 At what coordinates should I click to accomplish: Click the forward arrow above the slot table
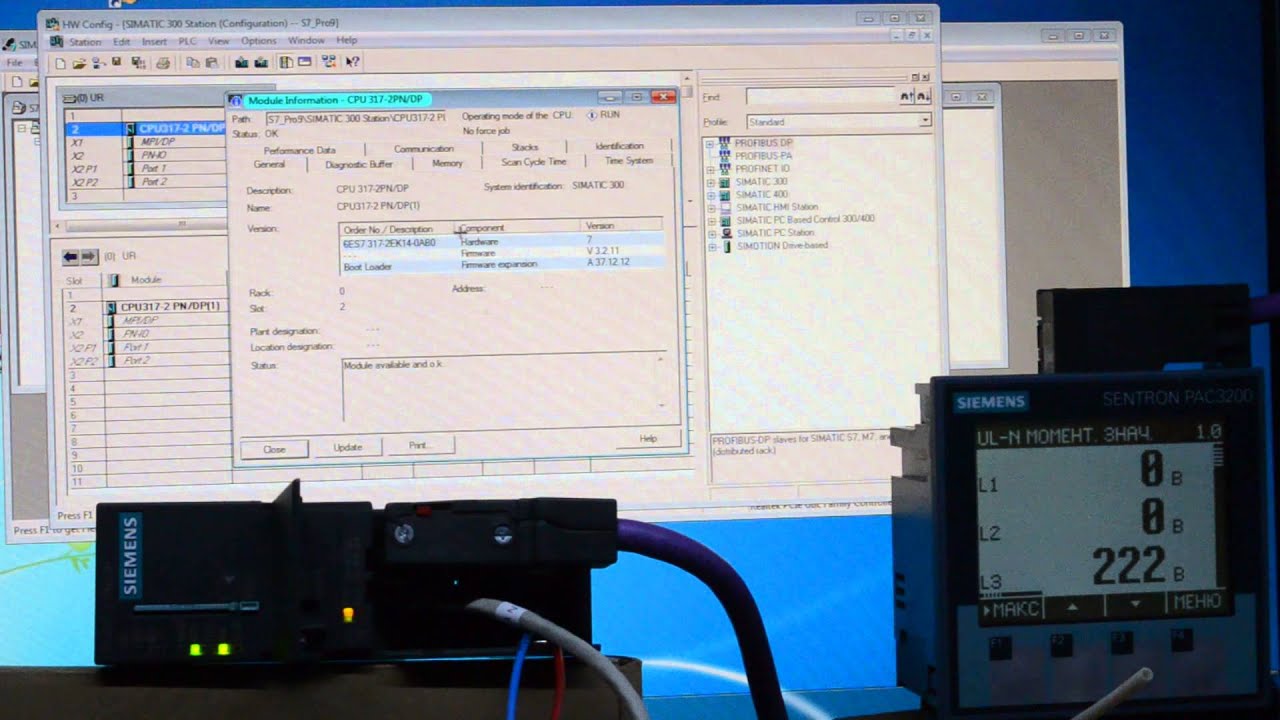(89, 257)
